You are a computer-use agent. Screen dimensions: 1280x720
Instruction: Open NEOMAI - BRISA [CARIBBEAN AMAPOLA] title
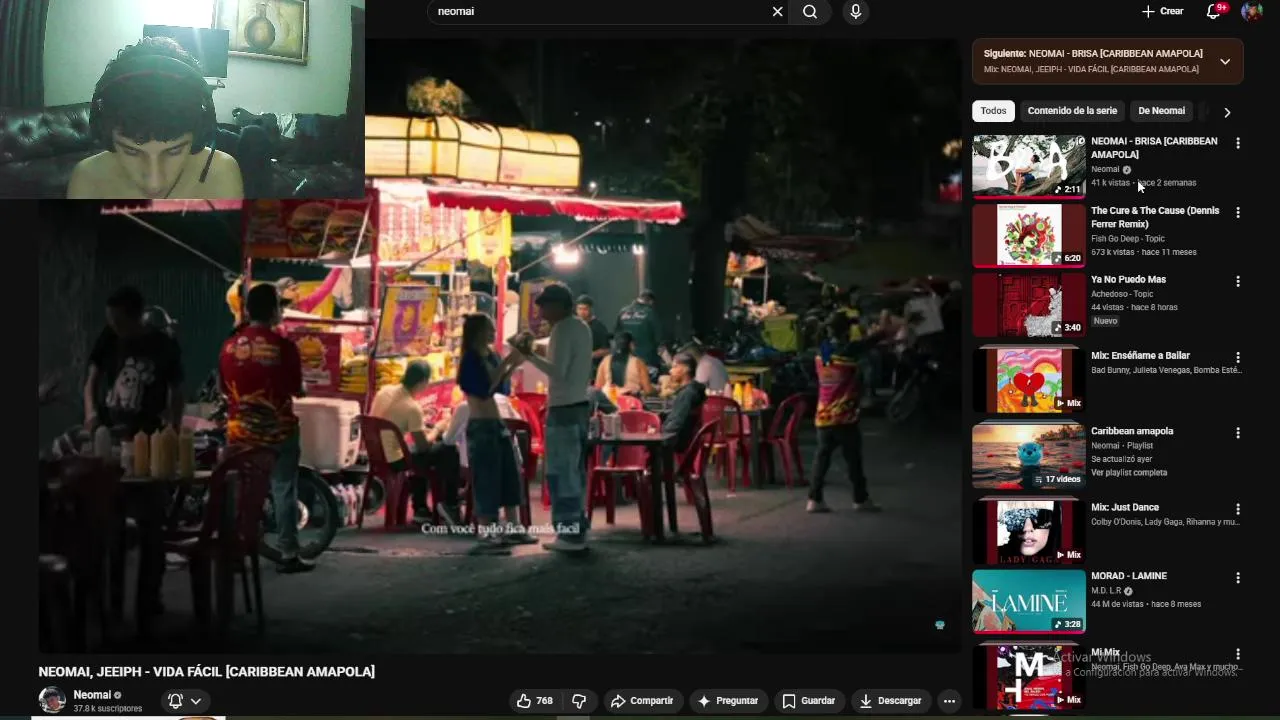pyautogui.click(x=1154, y=148)
